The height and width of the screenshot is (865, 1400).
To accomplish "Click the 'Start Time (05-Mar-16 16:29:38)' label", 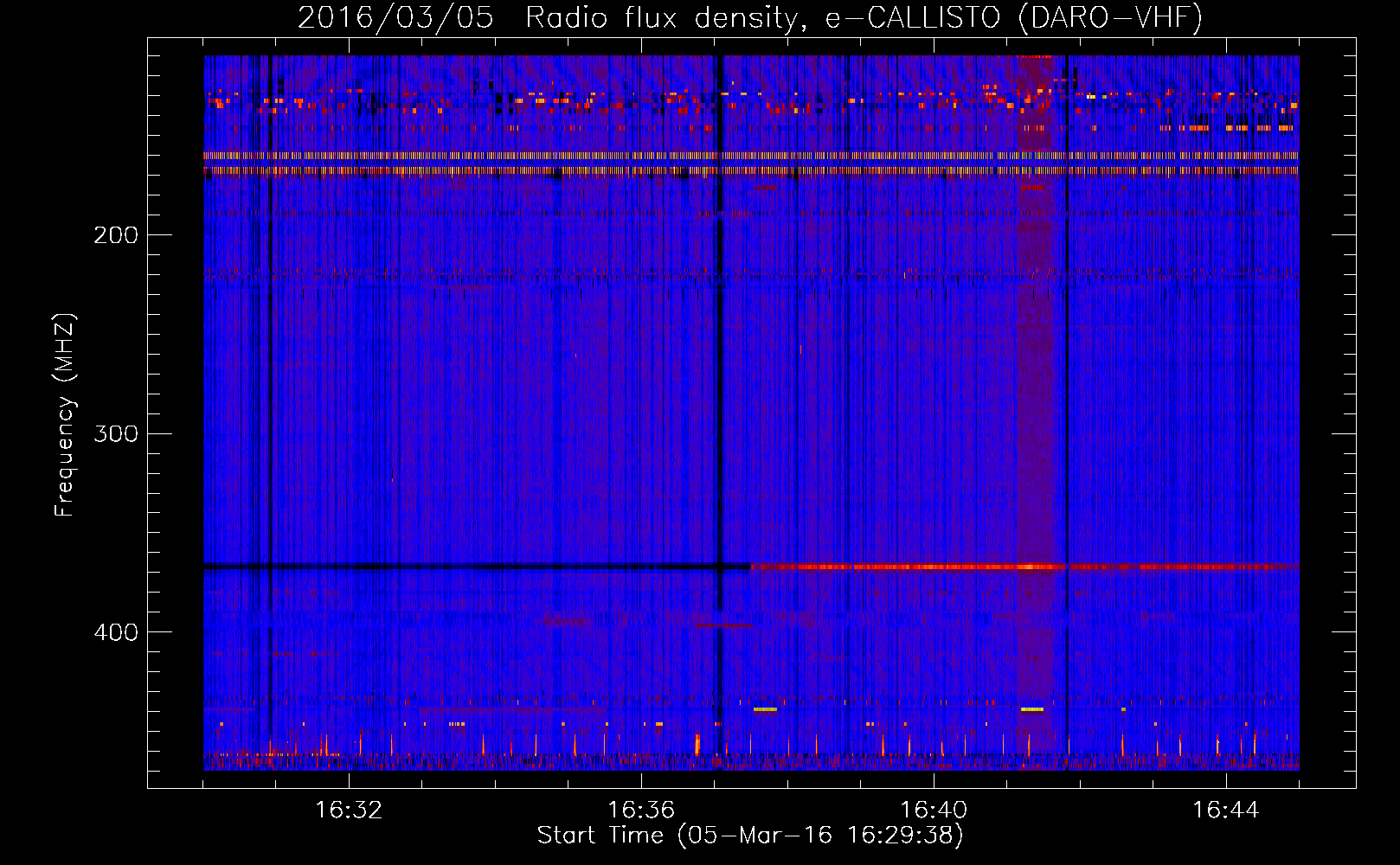I will (750, 836).
